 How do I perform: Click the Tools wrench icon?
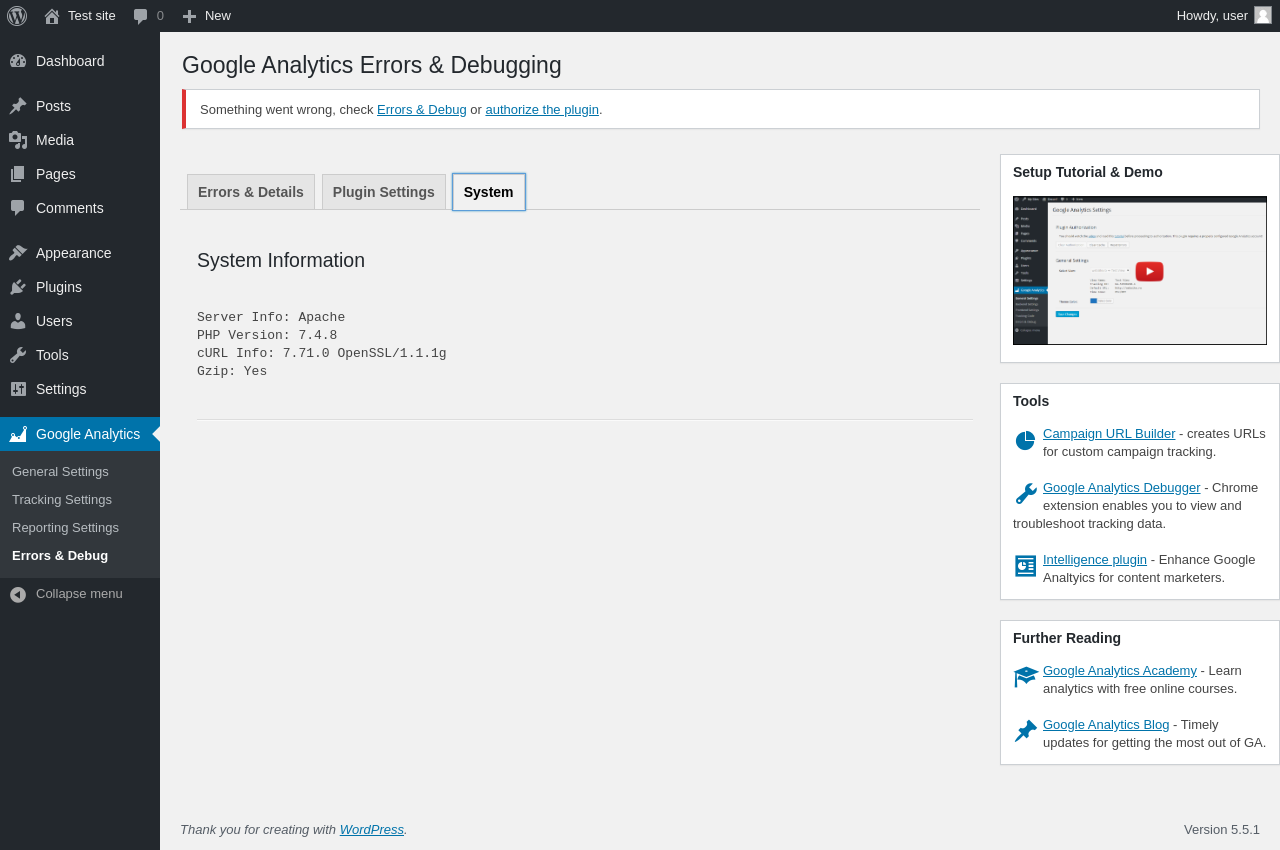(18, 355)
